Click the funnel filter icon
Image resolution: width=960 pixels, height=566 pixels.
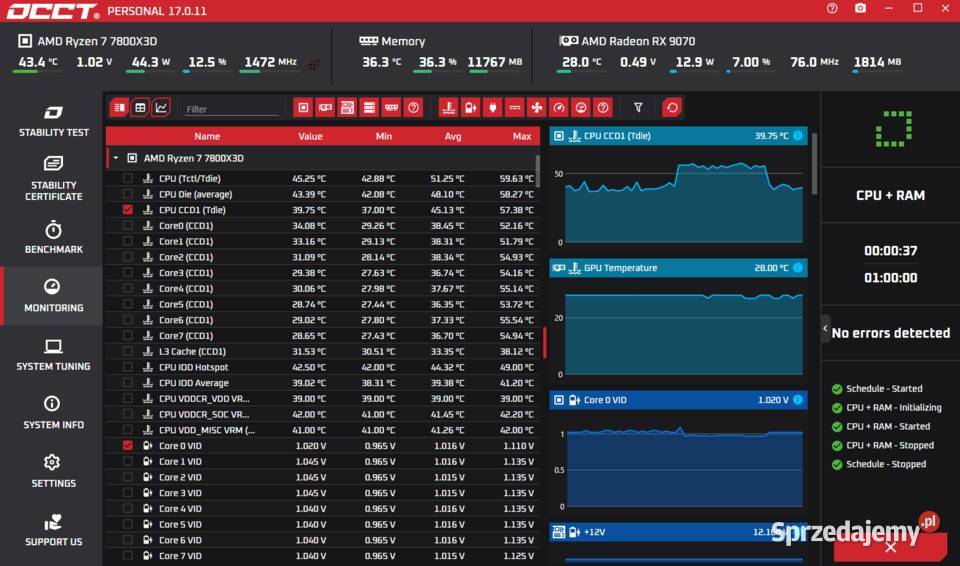coord(638,108)
